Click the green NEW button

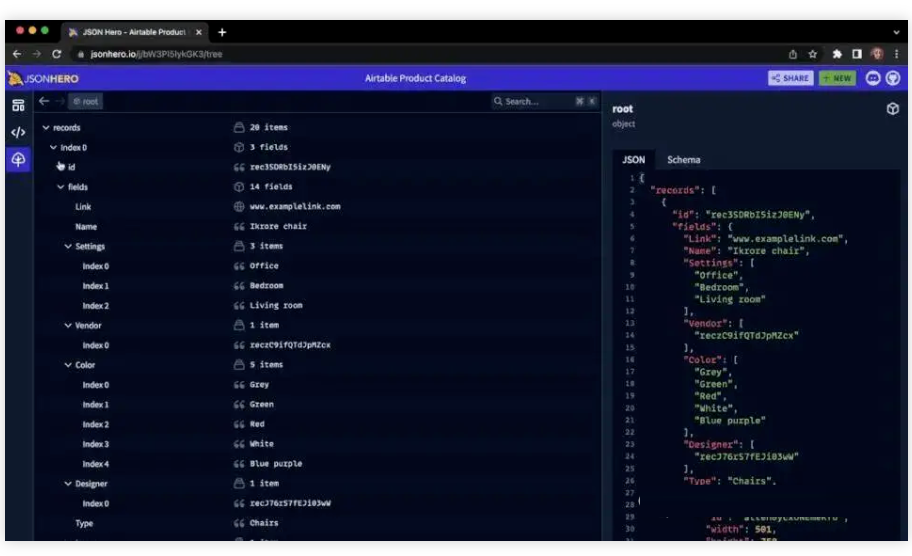[x=837, y=78]
